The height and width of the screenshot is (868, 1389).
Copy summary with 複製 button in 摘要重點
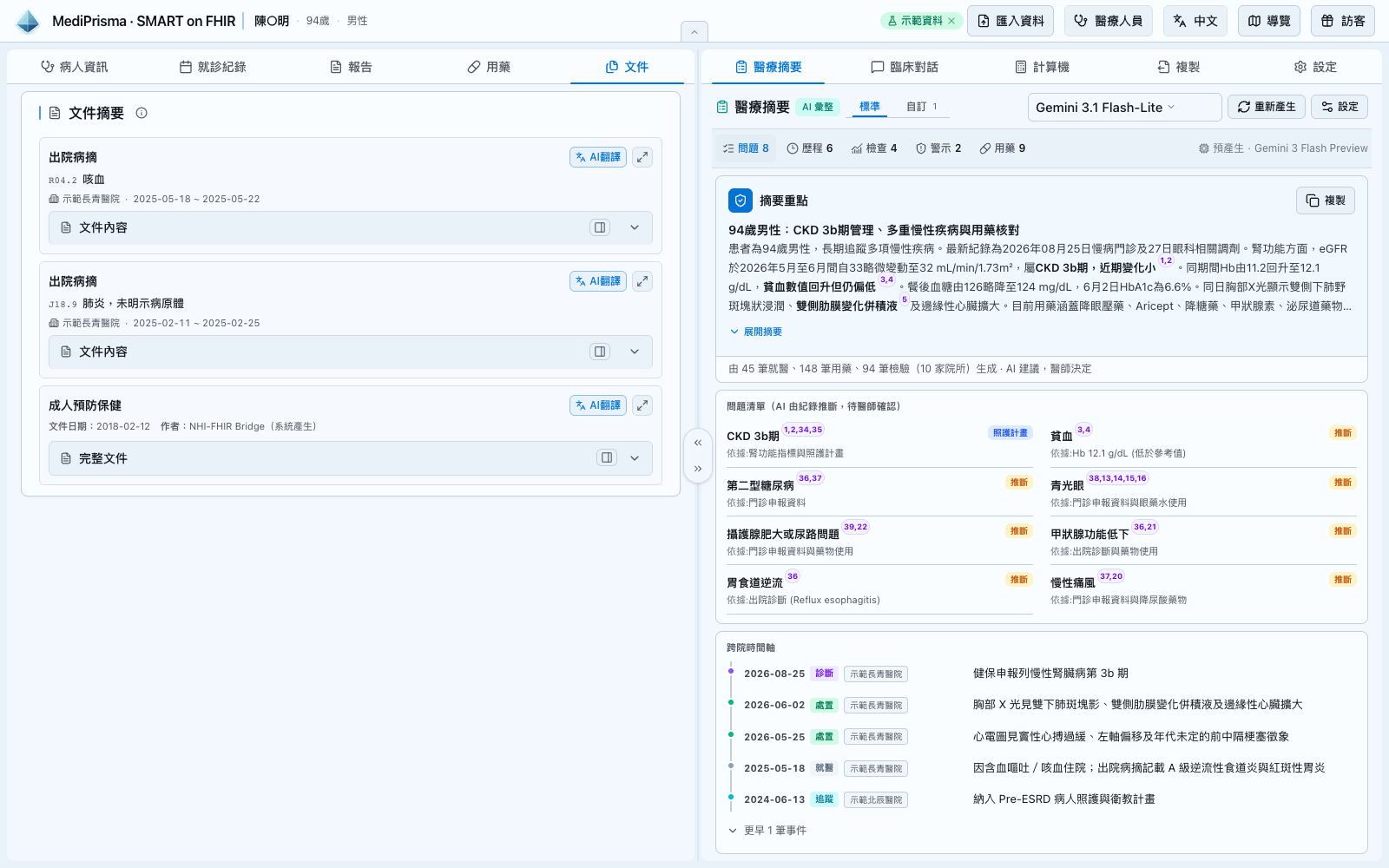(1326, 201)
